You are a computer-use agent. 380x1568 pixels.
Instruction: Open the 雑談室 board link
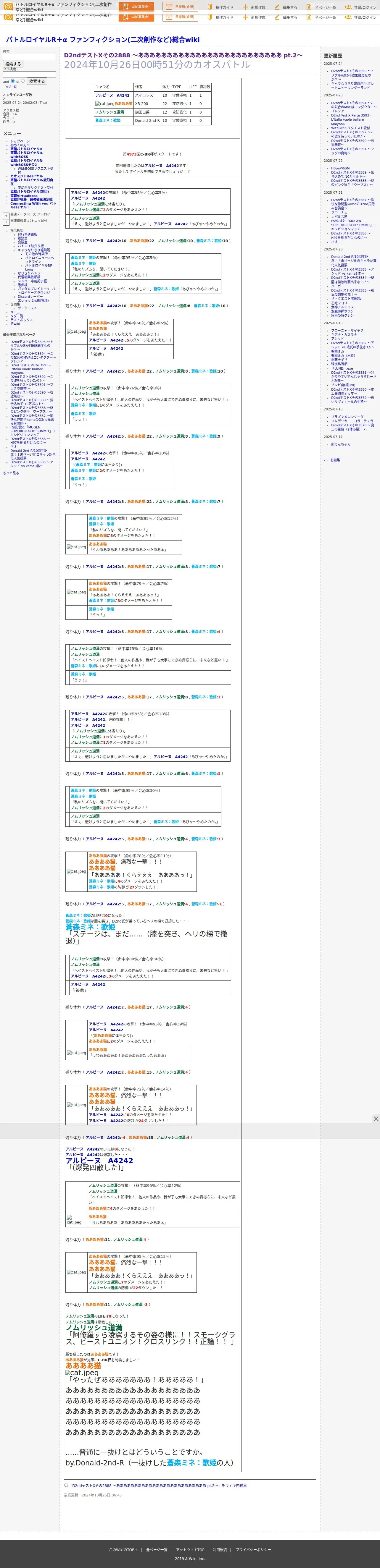pyautogui.click(x=22, y=238)
